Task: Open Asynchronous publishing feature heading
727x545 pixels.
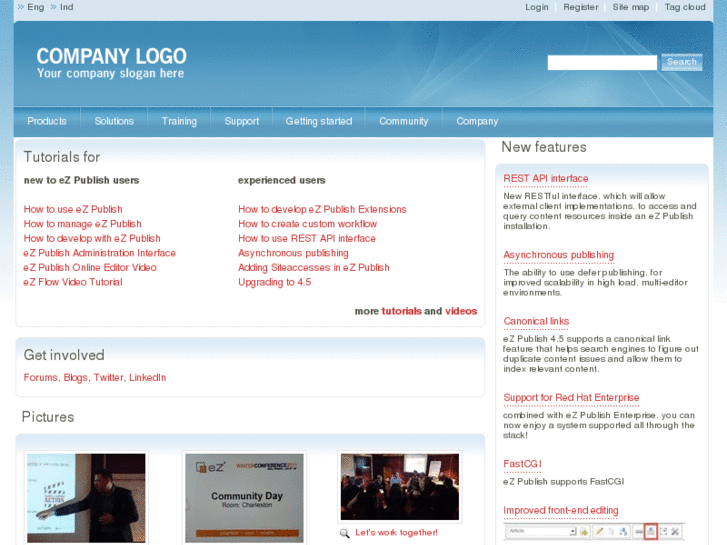Action: tap(559, 255)
